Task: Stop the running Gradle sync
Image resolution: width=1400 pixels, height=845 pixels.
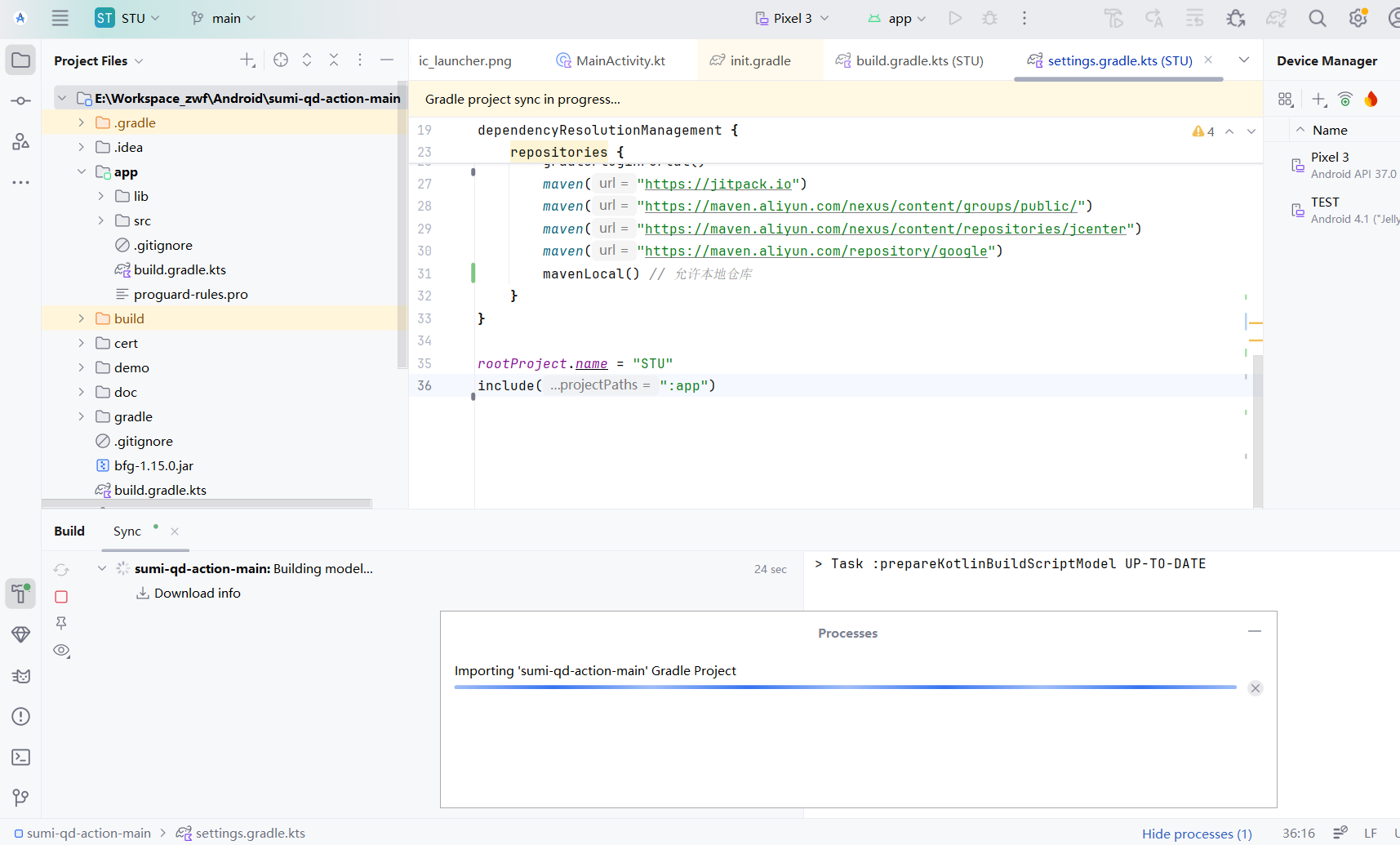Action: pyautogui.click(x=61, y=597)
